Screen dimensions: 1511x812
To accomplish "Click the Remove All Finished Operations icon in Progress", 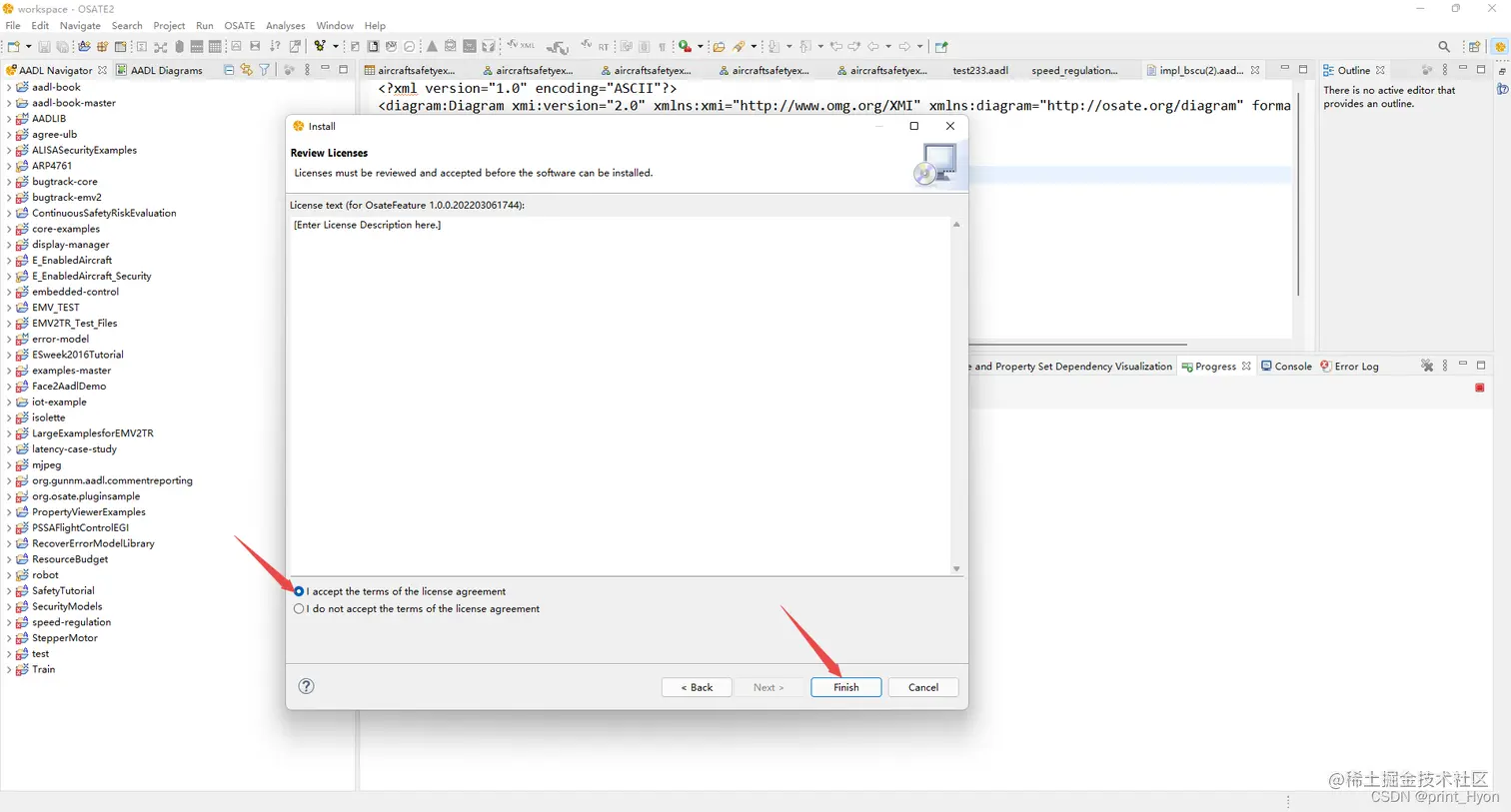I will pyautogui.click(x=1427, y=366).
